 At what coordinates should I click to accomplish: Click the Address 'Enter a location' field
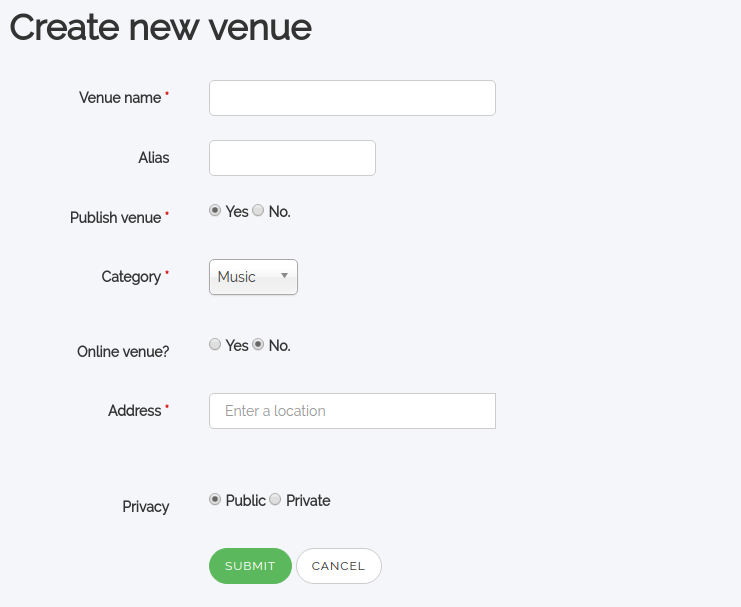tap(352, 411)
